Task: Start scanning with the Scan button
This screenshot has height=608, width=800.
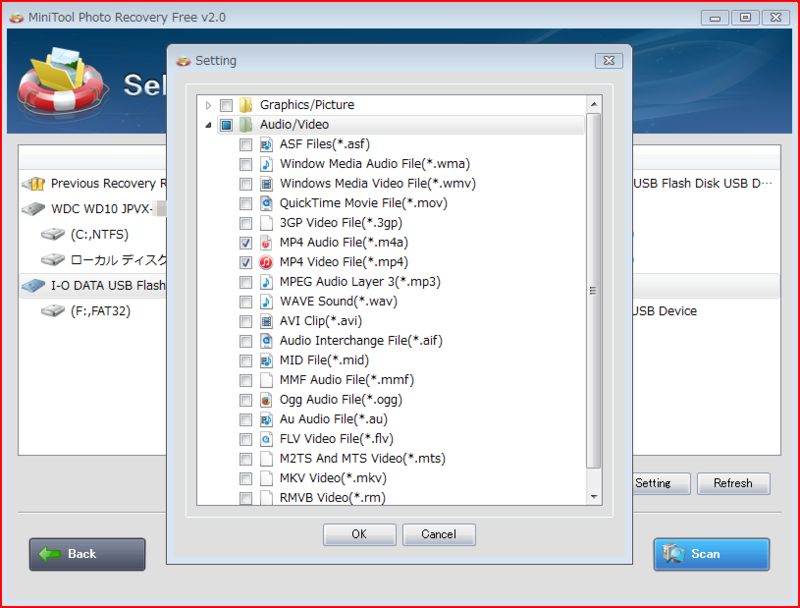Action: coord(711,554)
